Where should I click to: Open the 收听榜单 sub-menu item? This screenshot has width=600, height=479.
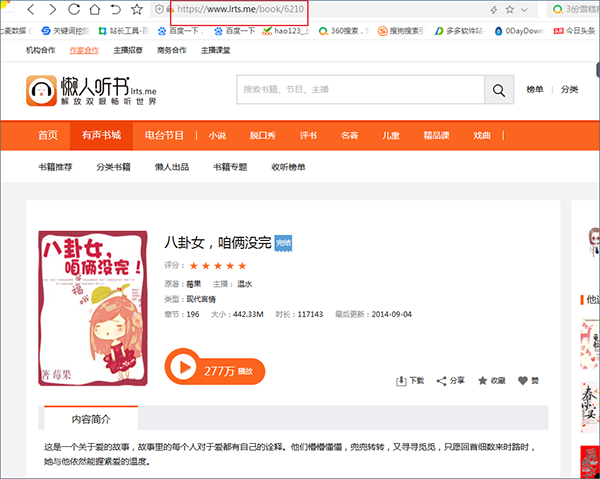tap(289, 167)
